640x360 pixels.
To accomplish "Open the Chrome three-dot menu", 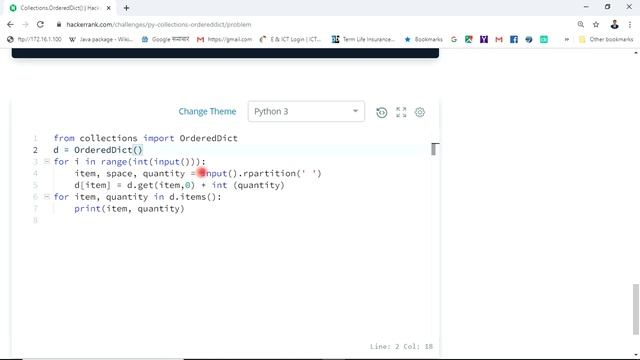I will point(630,24).
